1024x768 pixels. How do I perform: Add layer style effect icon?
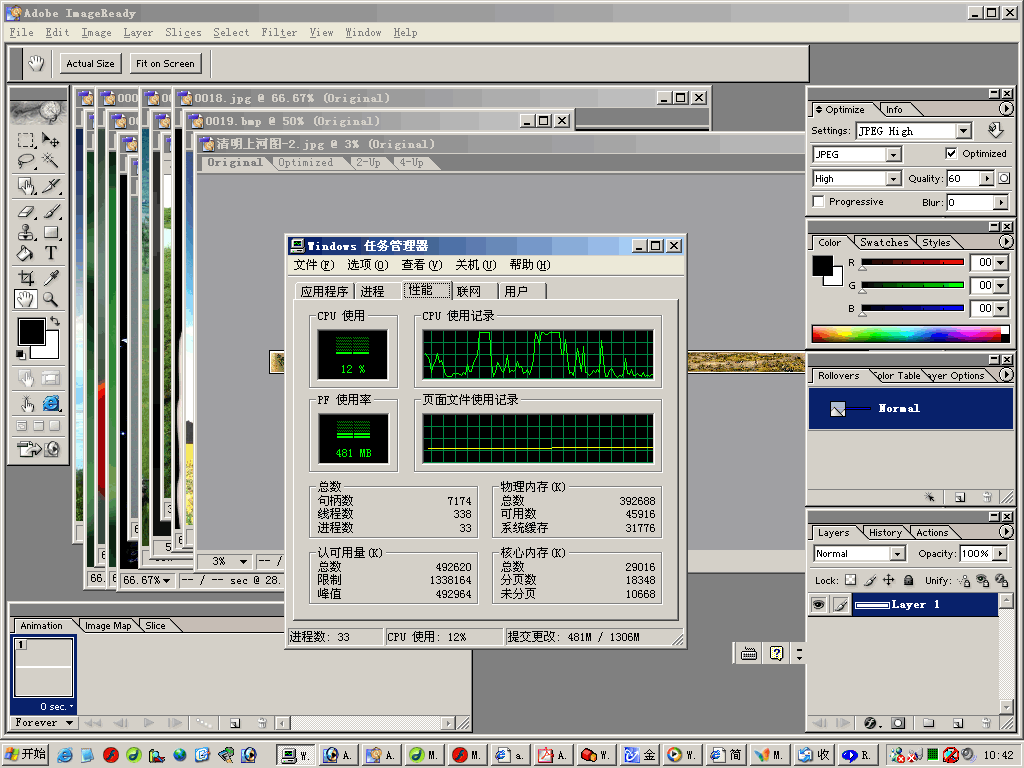871,723
